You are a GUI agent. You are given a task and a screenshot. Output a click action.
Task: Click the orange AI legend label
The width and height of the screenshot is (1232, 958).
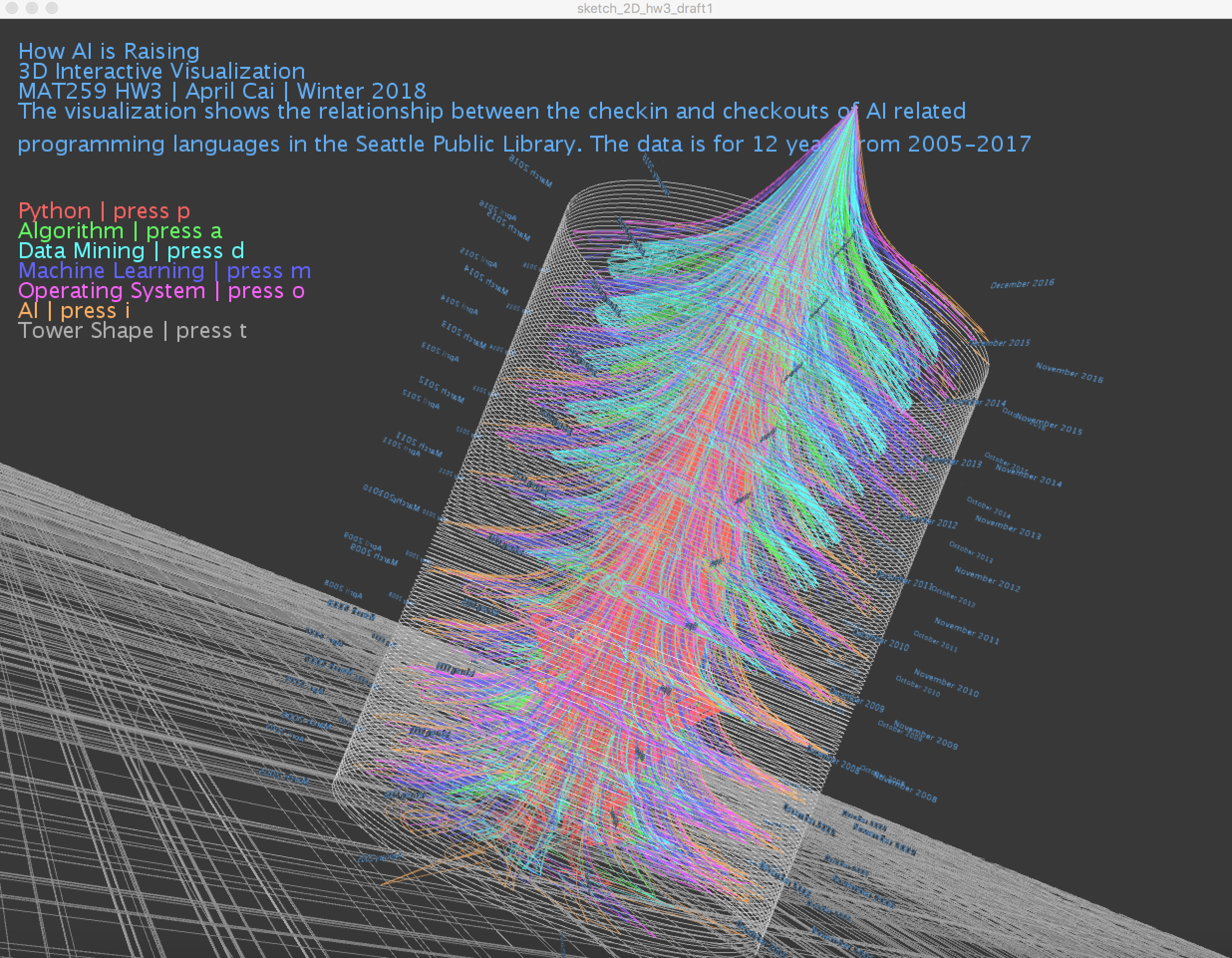73,311
